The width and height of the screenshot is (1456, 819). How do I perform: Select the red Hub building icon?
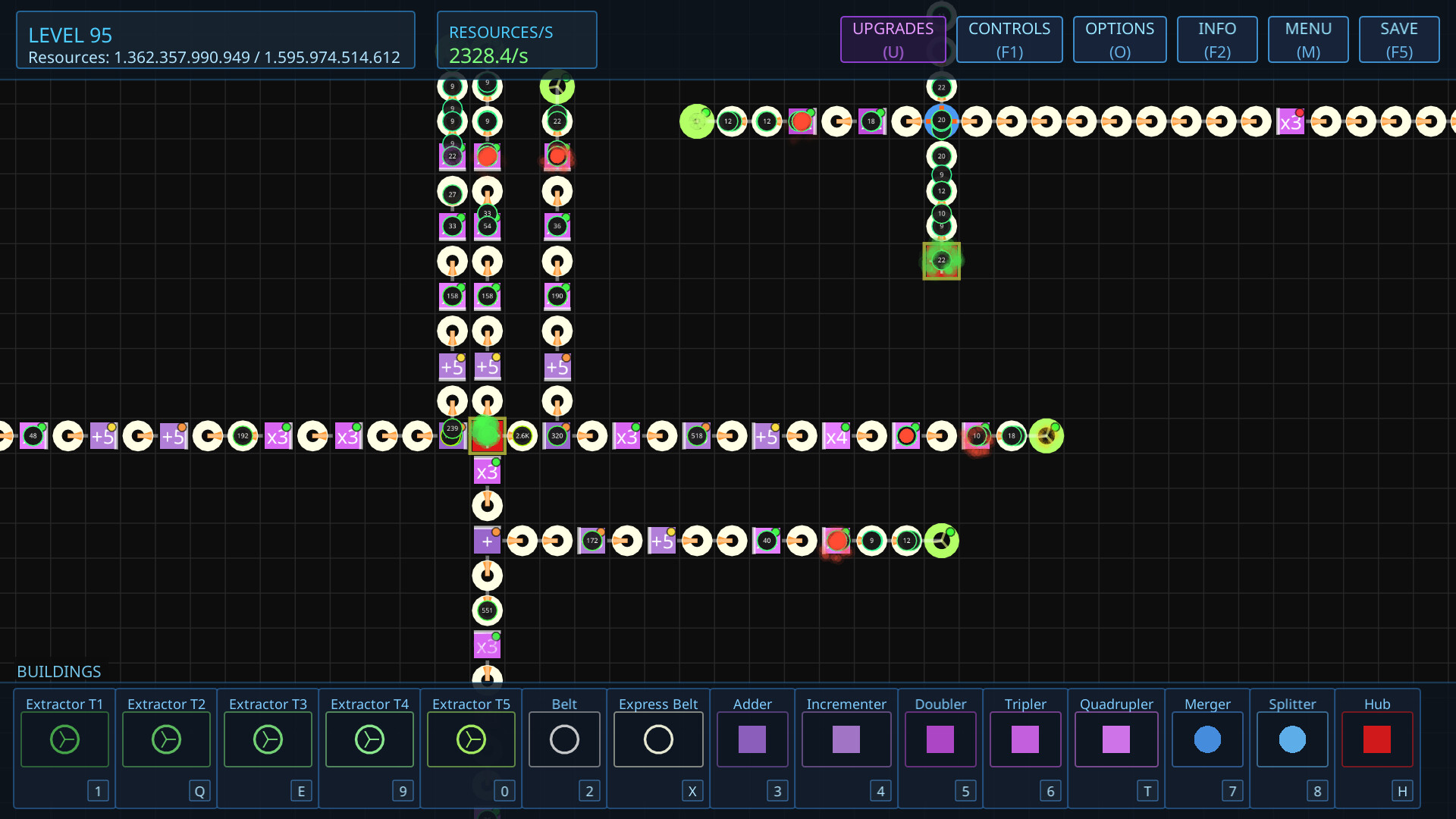(1377, 739)
